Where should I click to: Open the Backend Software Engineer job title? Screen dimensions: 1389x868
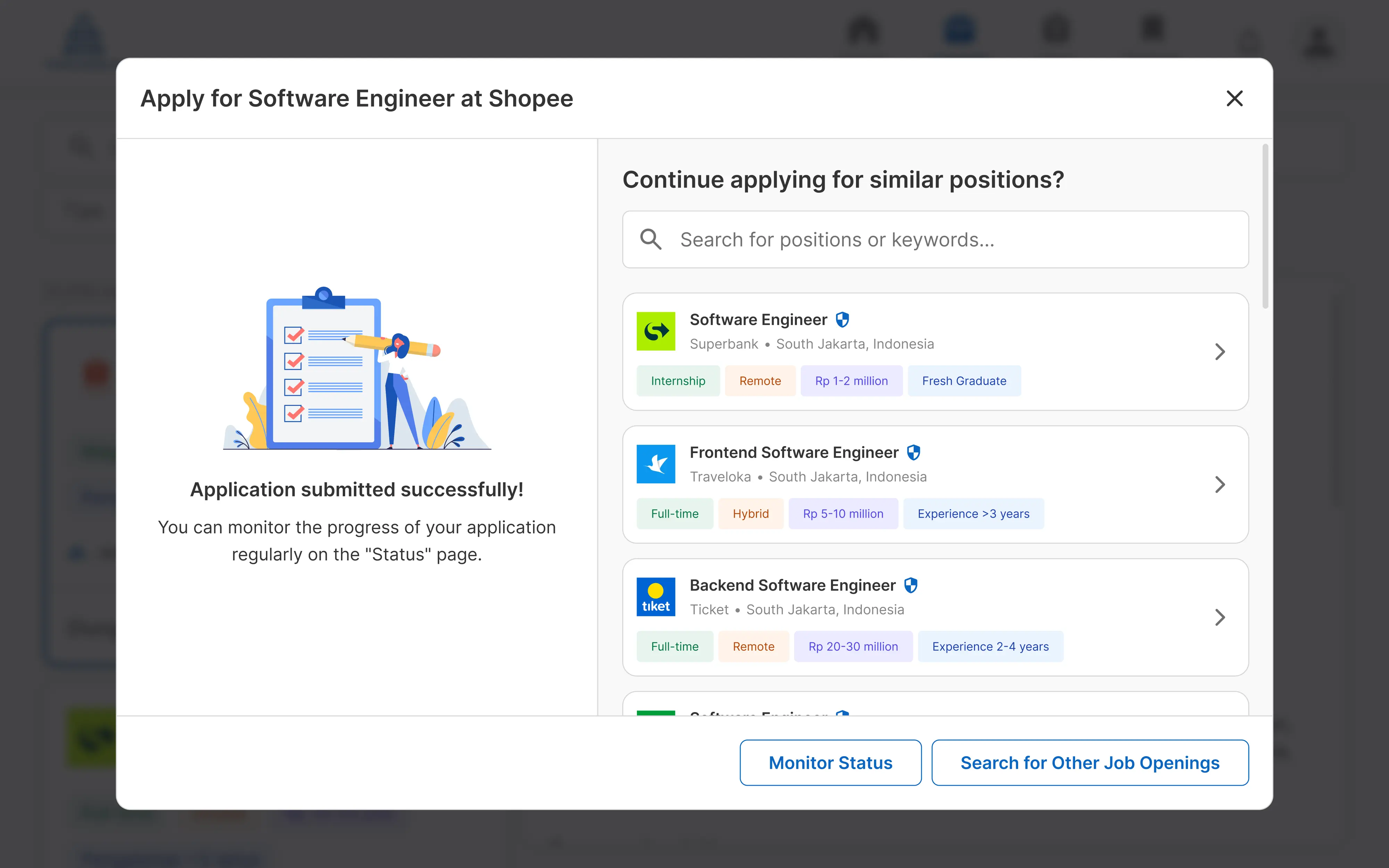[x=793, y=586]
